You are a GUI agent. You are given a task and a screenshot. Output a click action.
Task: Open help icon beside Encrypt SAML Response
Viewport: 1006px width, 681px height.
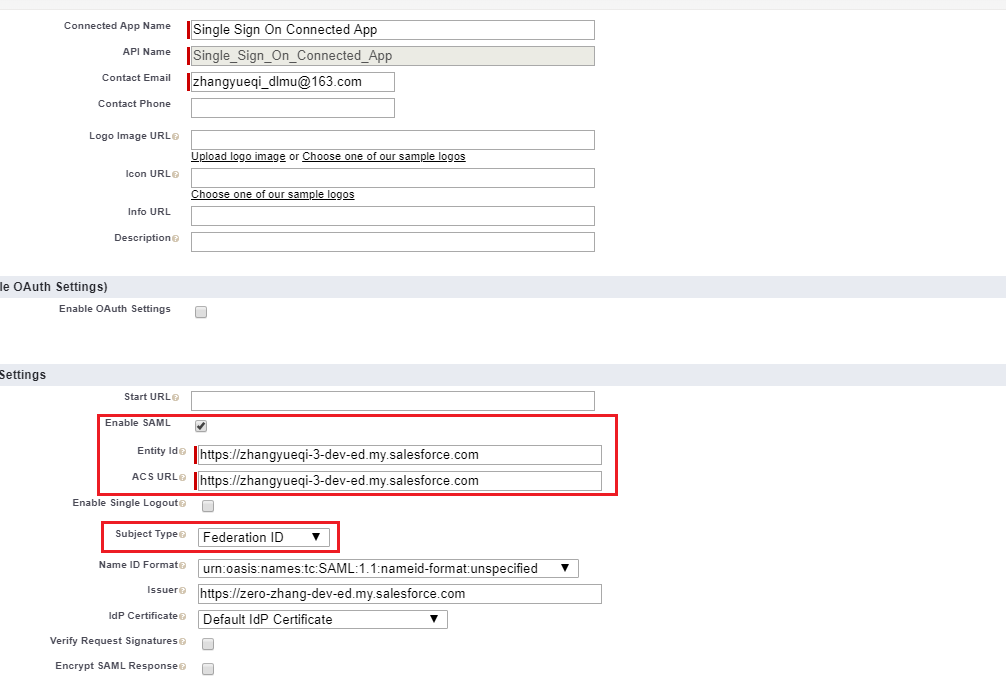pos(183,667)
